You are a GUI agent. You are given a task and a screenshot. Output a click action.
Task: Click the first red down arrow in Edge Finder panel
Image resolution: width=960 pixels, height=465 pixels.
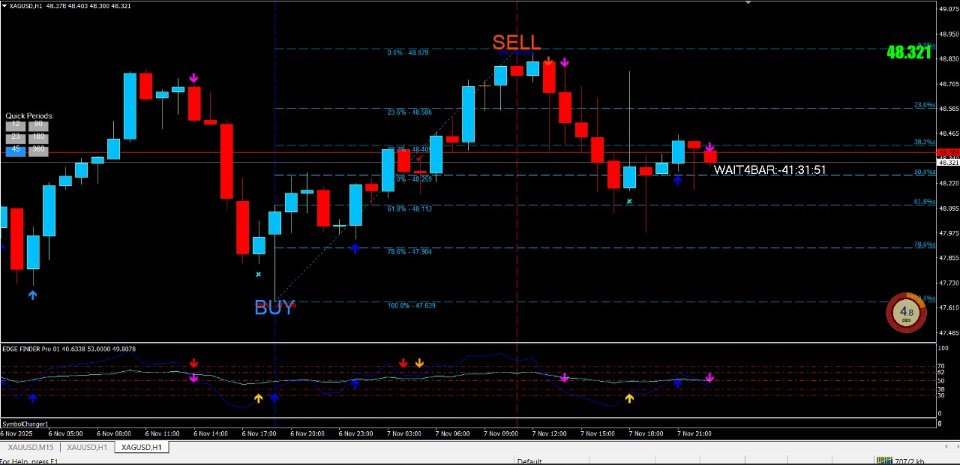pos(193,363)
